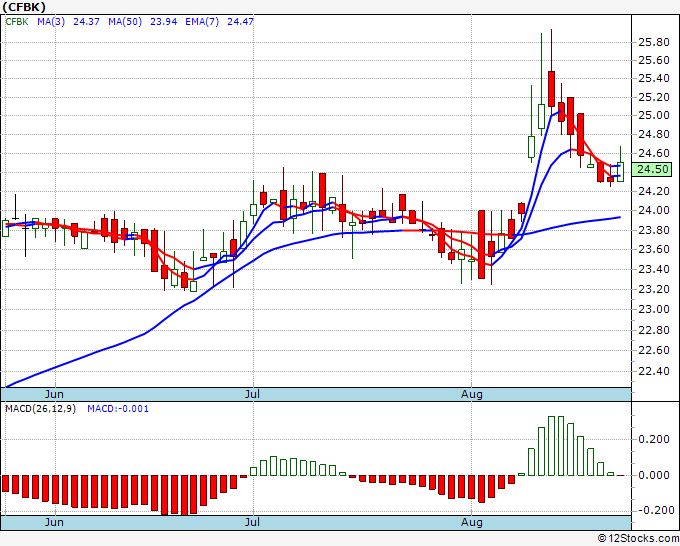
Task: Click the 24.60 price axis label
Action: point(654,154)
